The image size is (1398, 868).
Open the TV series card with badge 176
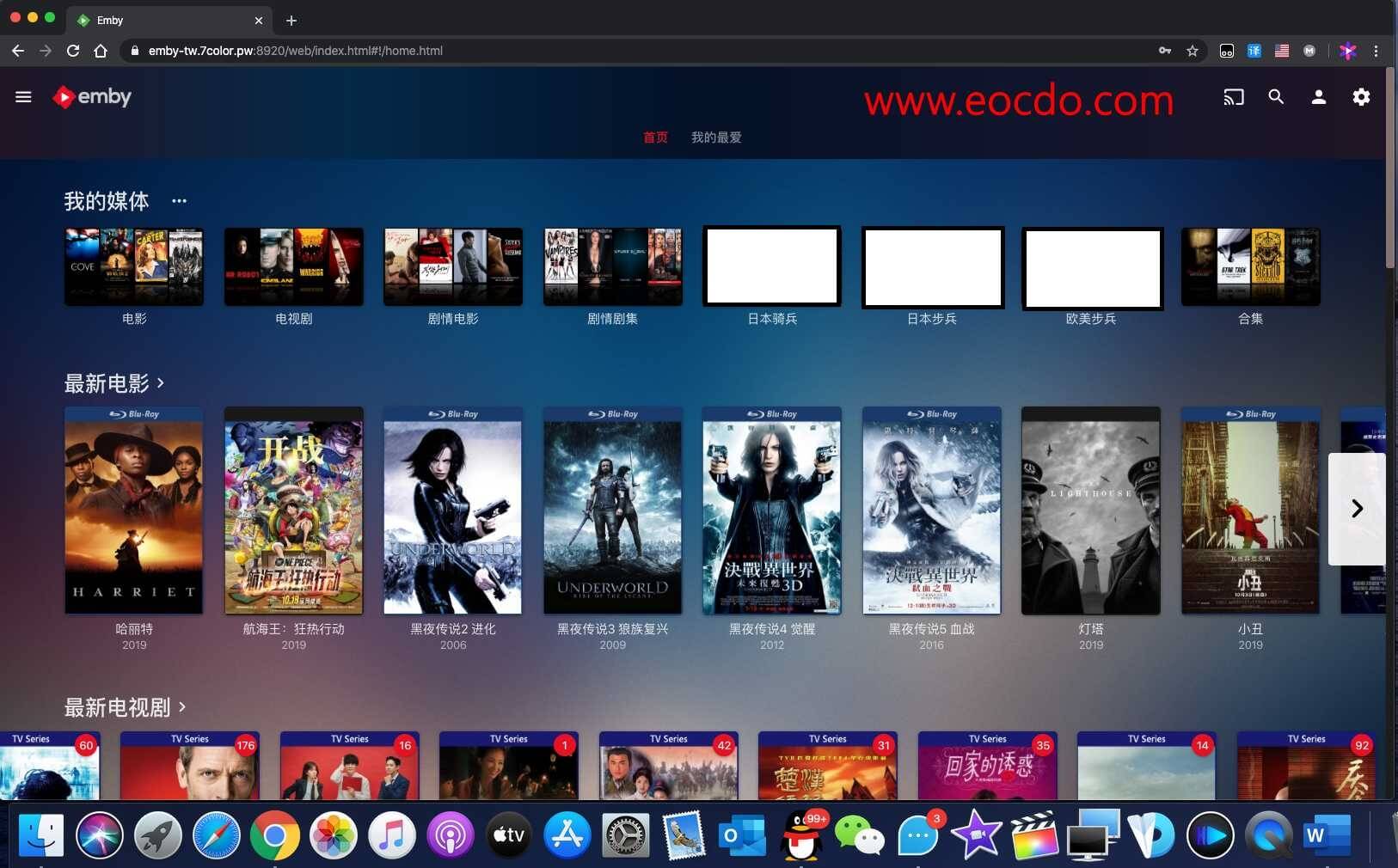189,766
